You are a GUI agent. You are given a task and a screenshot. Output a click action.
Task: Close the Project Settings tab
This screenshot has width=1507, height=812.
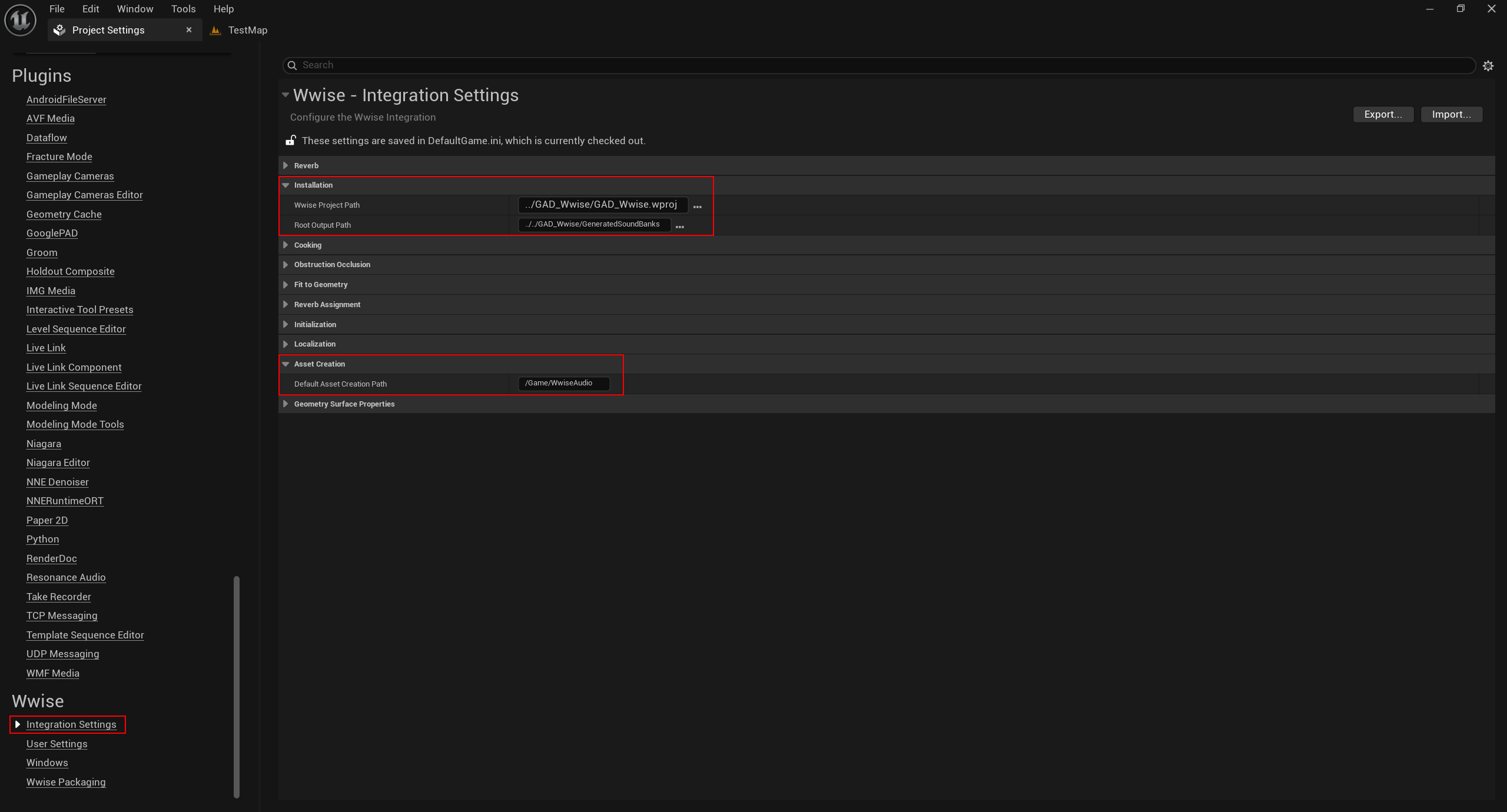coord(189,30)
